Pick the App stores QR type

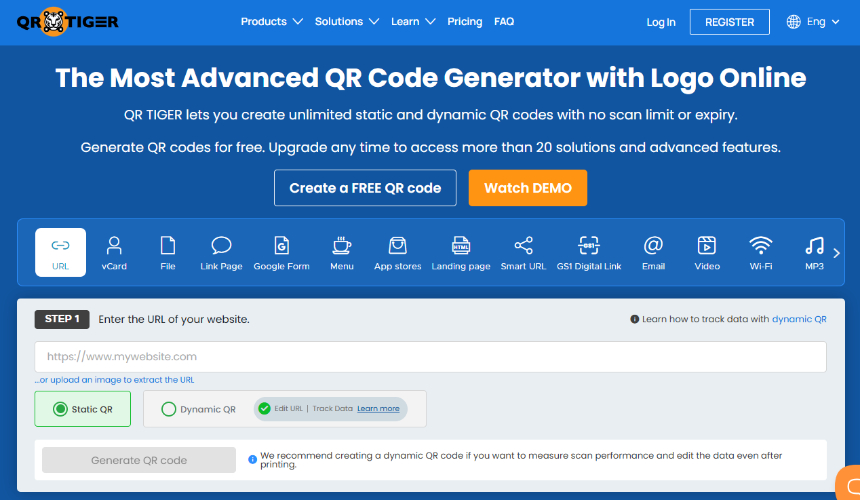398,252
